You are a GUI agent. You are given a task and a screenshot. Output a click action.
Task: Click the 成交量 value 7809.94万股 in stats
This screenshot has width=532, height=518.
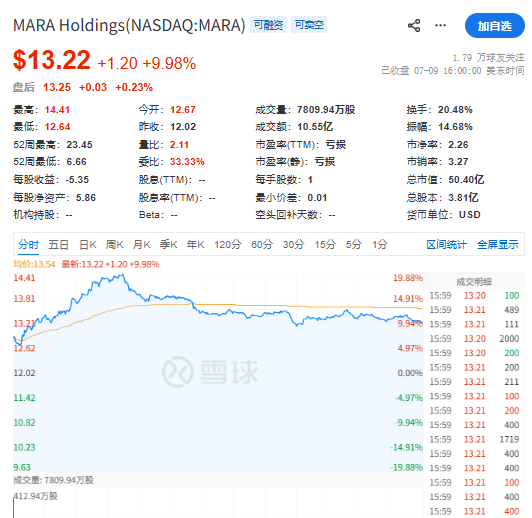pyautogui.click(x=326, y=110)
